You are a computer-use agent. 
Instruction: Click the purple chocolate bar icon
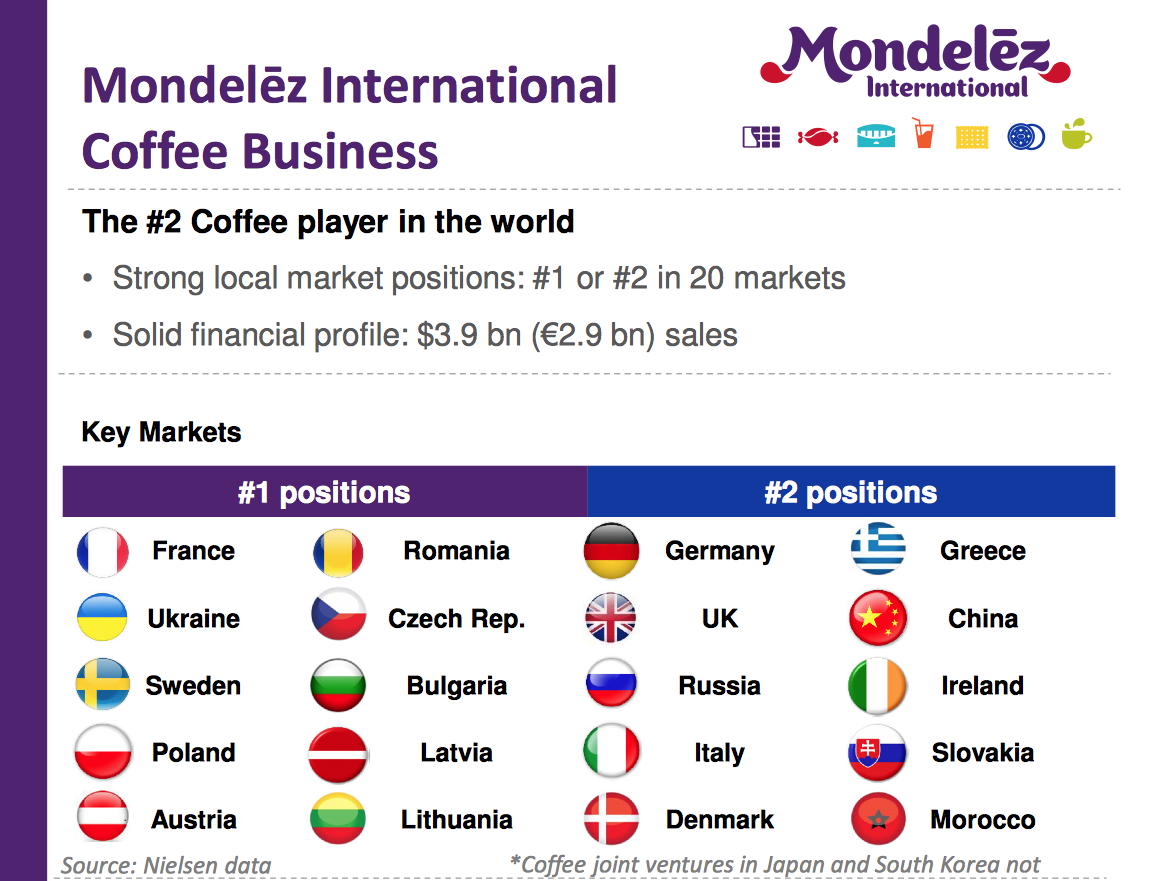761,136
